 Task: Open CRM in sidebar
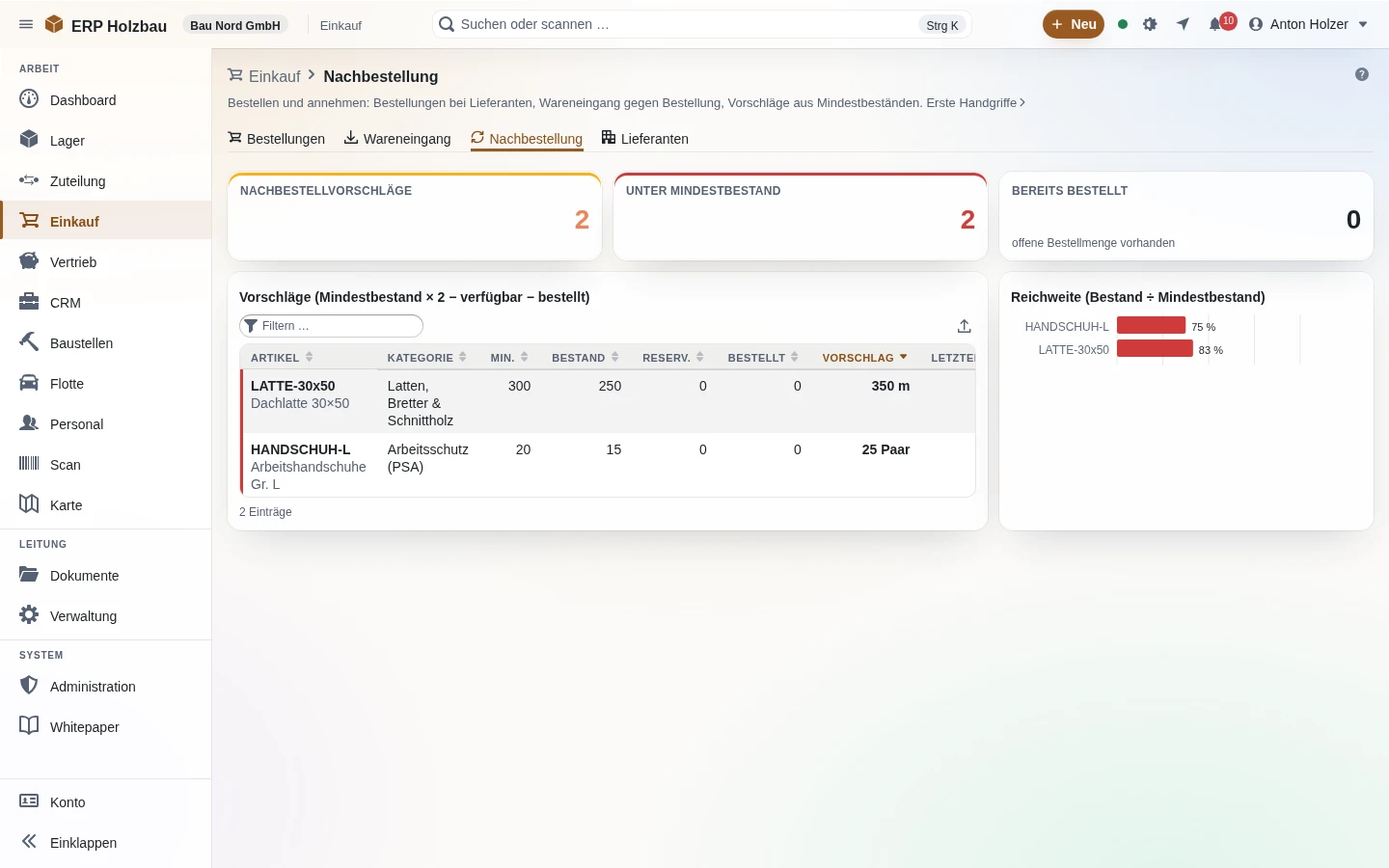tap(106, 302)
